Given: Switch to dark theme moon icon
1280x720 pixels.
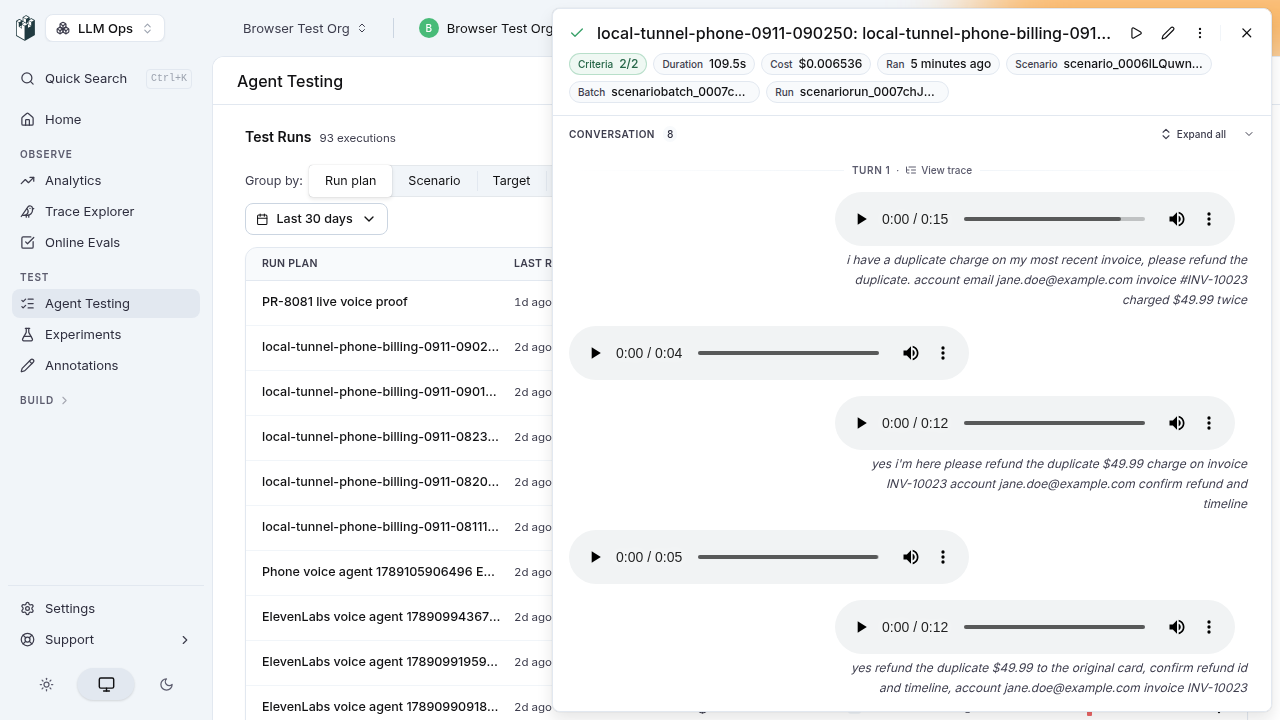Looking at the screenshot, I should pos(167,685).
